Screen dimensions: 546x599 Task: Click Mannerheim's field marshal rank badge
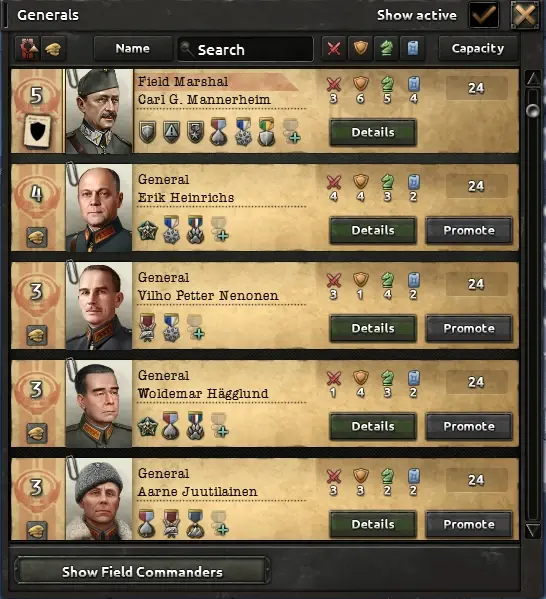37,132
